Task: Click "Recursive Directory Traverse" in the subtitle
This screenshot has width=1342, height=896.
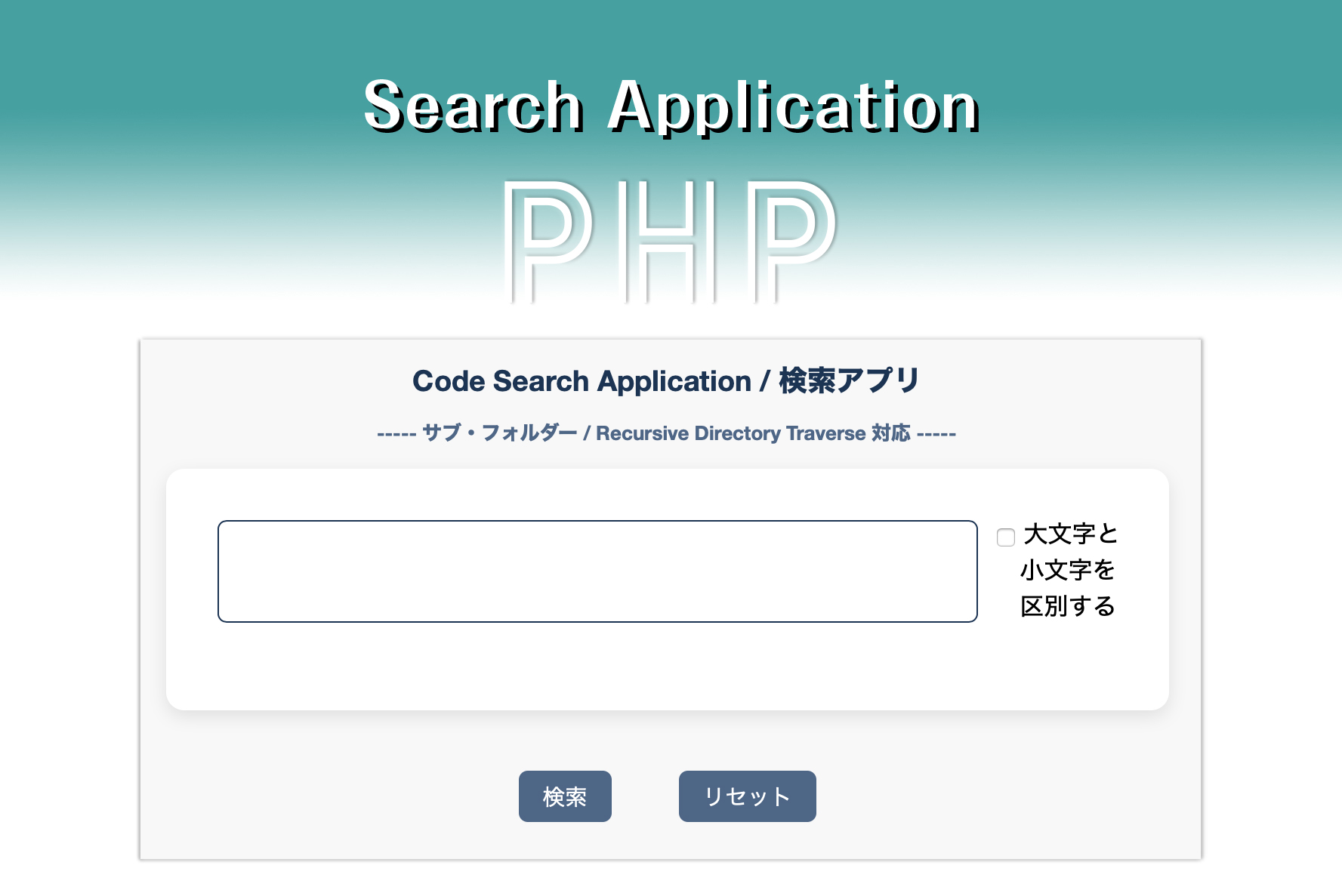Action: tap(730, 433)
